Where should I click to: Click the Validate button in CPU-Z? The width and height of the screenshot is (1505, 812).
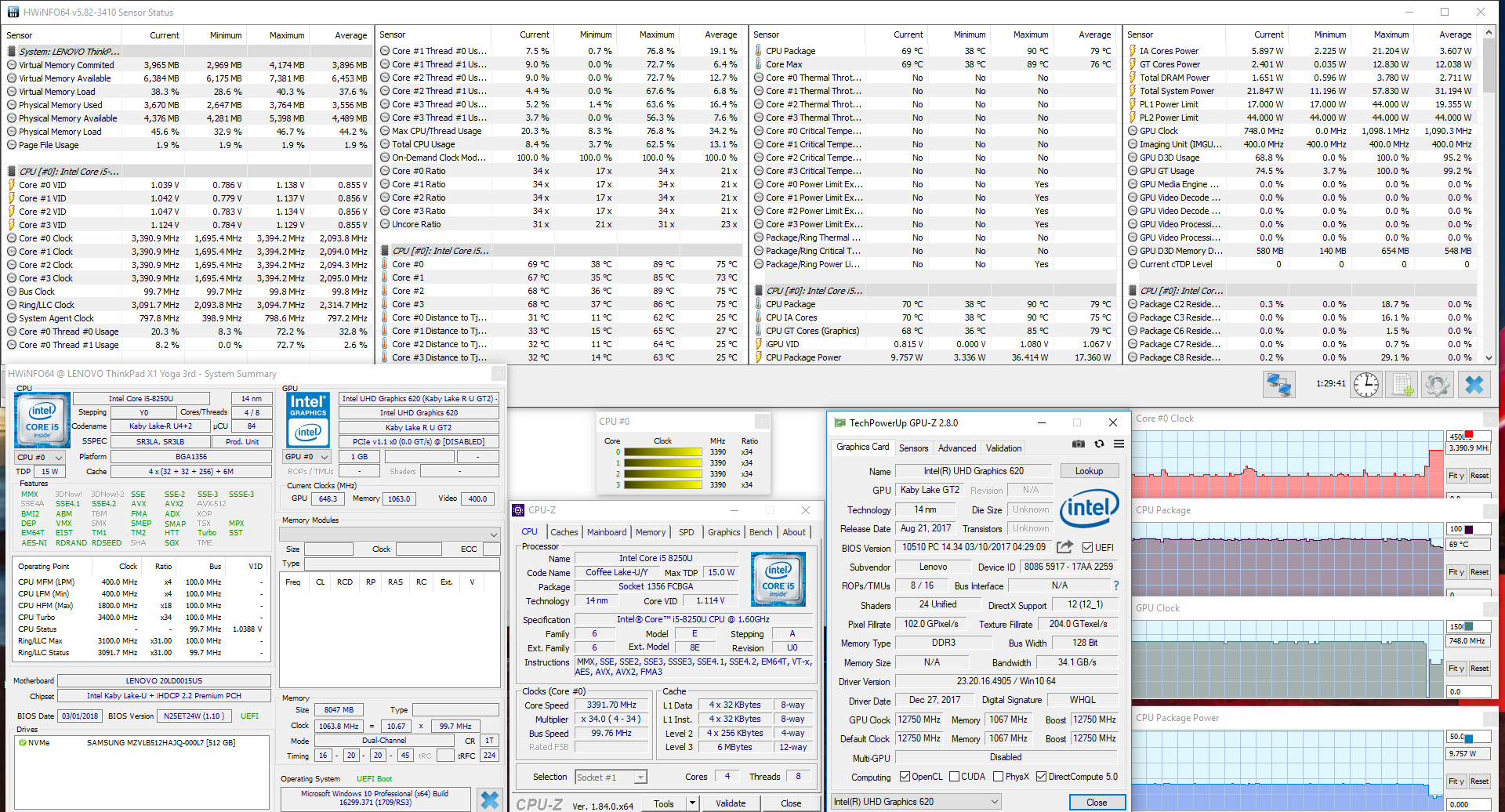pos(731,803)
